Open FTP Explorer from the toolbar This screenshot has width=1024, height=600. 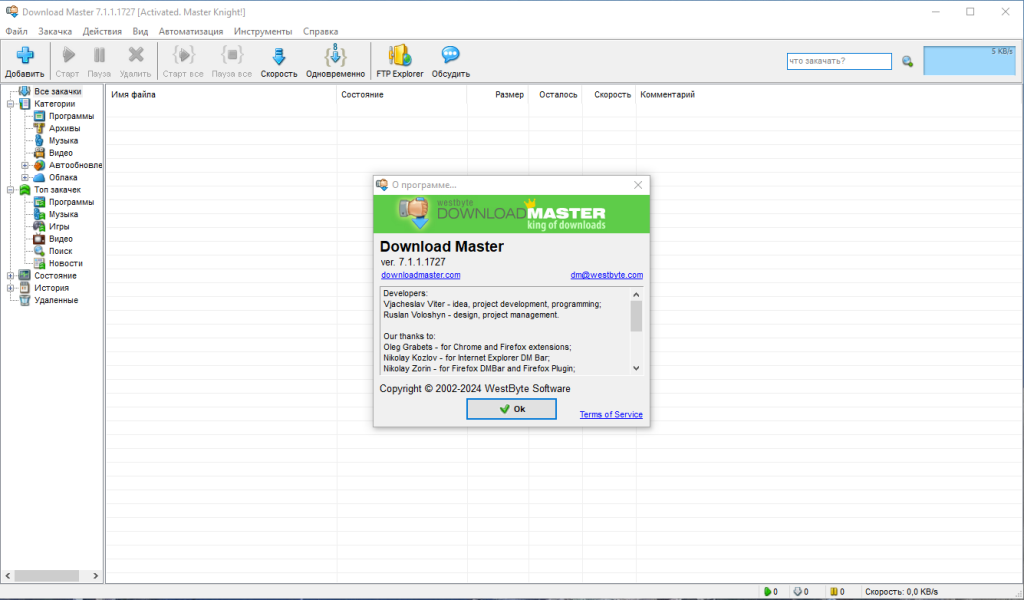tap(400, 55)
